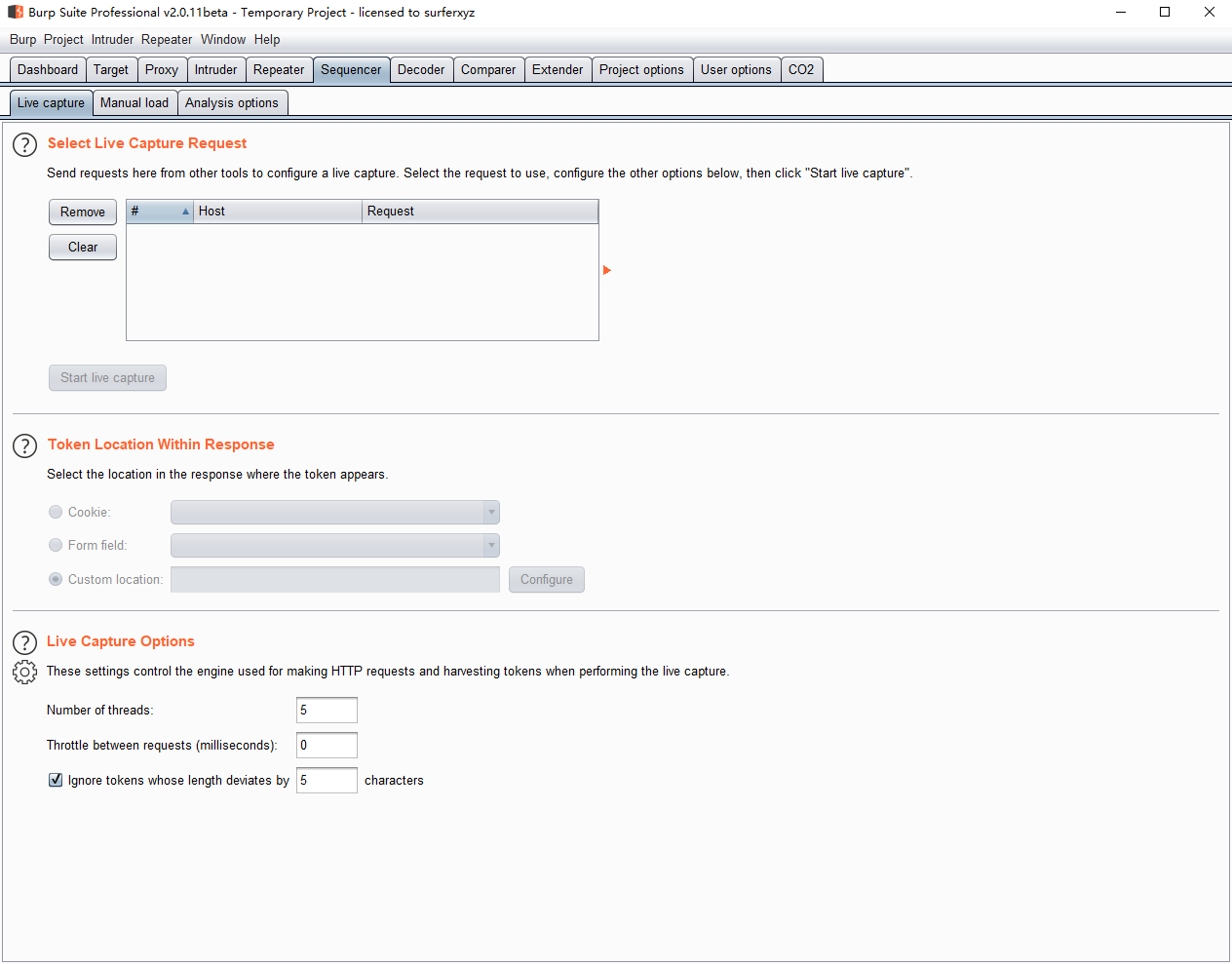Open the Decoder tool tab

[421, 70]
